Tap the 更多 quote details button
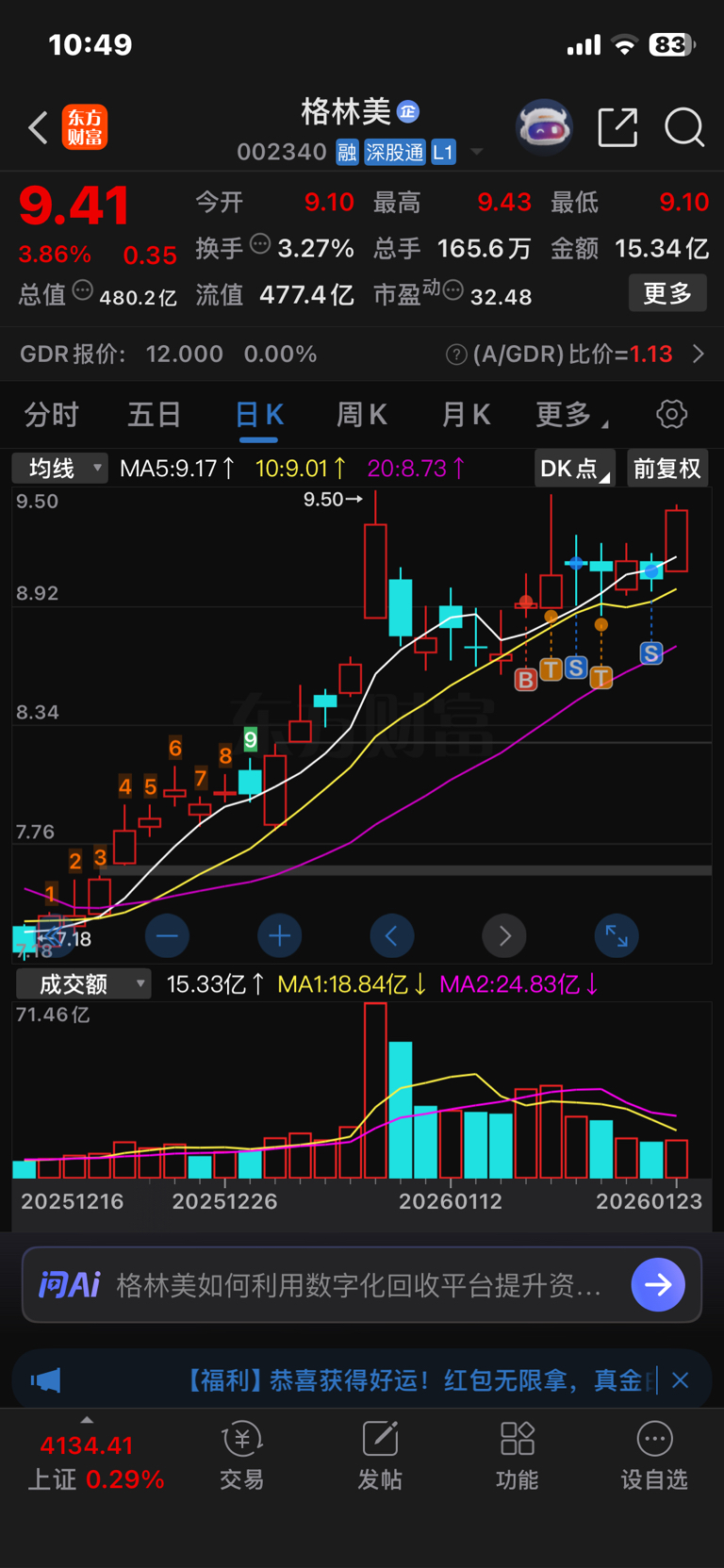 [667, 293]
